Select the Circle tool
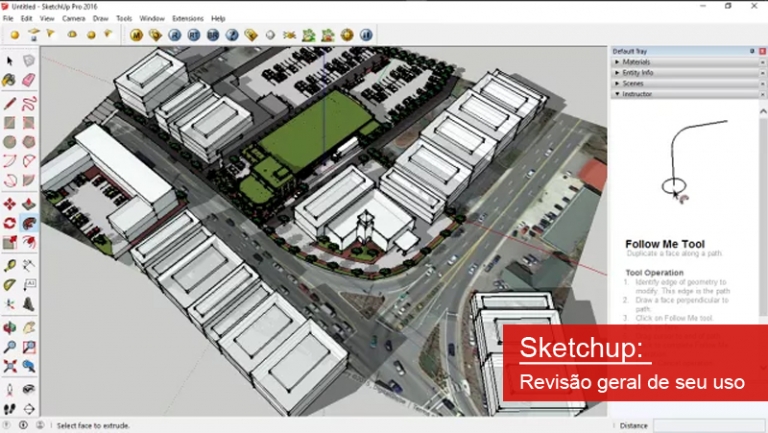 [10, 142]
